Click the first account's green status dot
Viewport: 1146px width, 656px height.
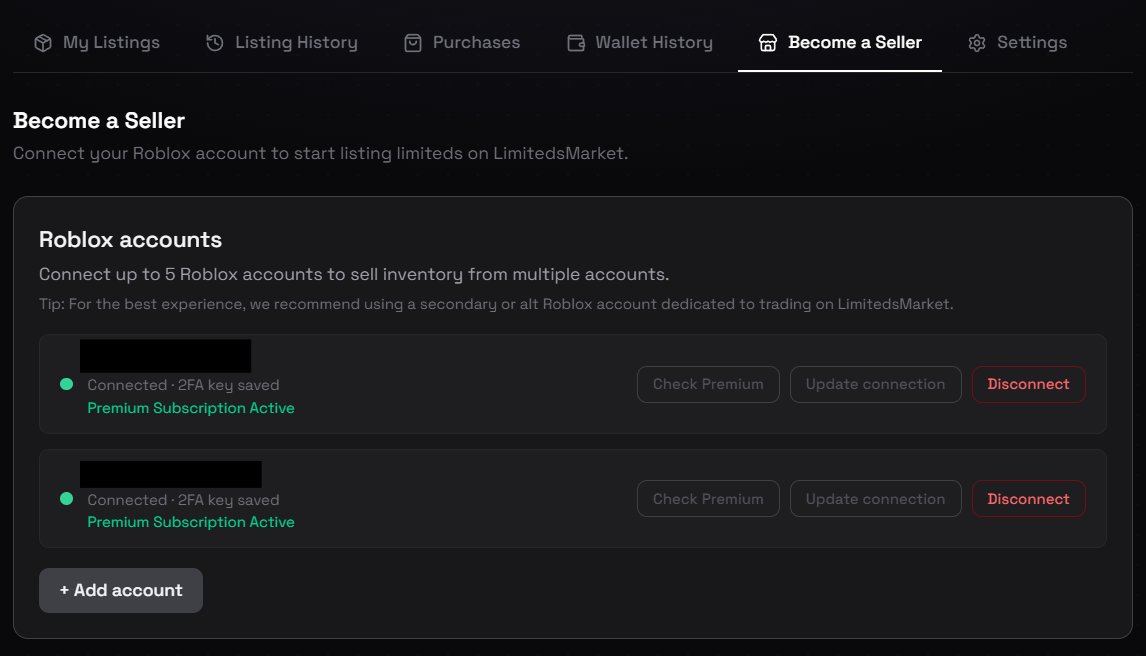[67, 384]
